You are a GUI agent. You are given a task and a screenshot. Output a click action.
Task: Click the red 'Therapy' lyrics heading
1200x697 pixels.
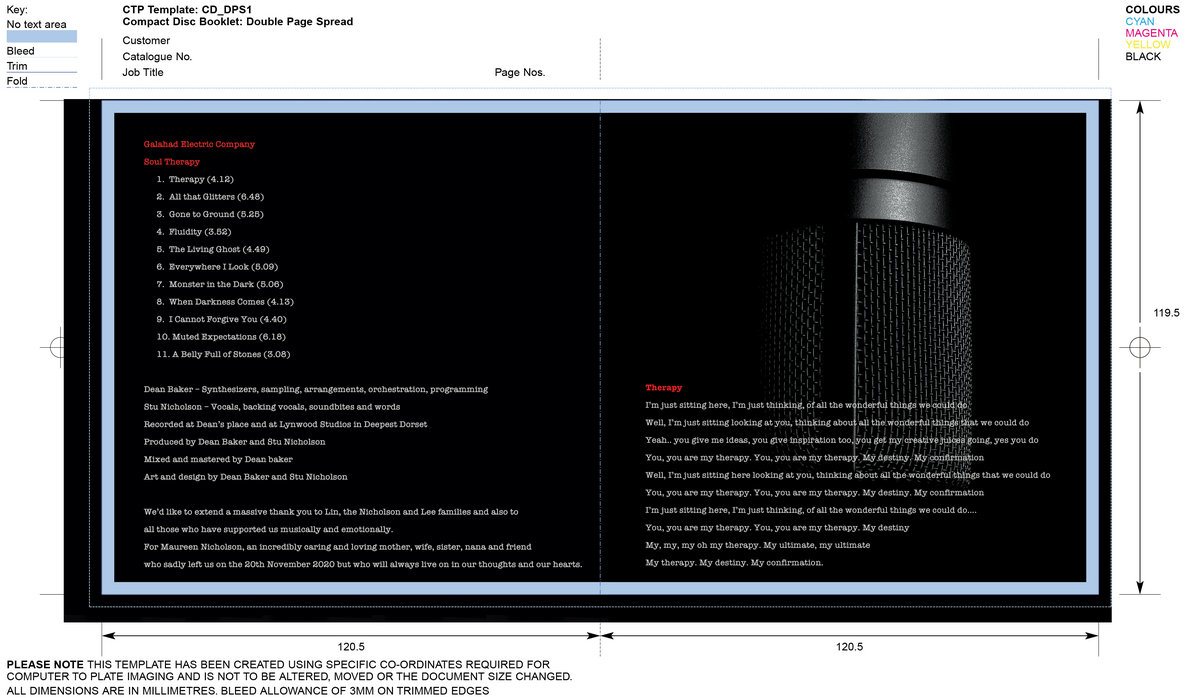click(663, 387)
